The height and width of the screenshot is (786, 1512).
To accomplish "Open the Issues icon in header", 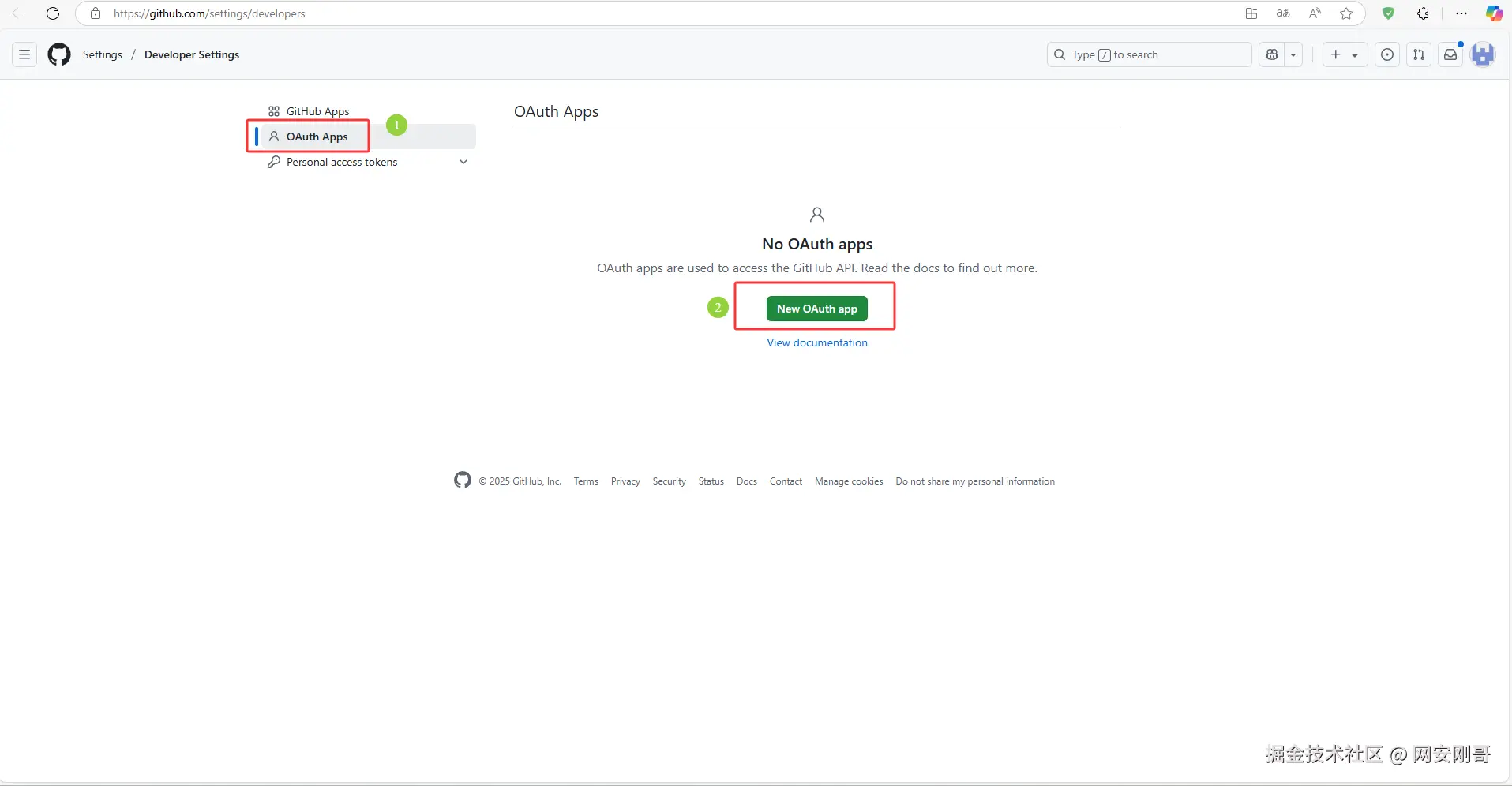I will point(1387,54).
